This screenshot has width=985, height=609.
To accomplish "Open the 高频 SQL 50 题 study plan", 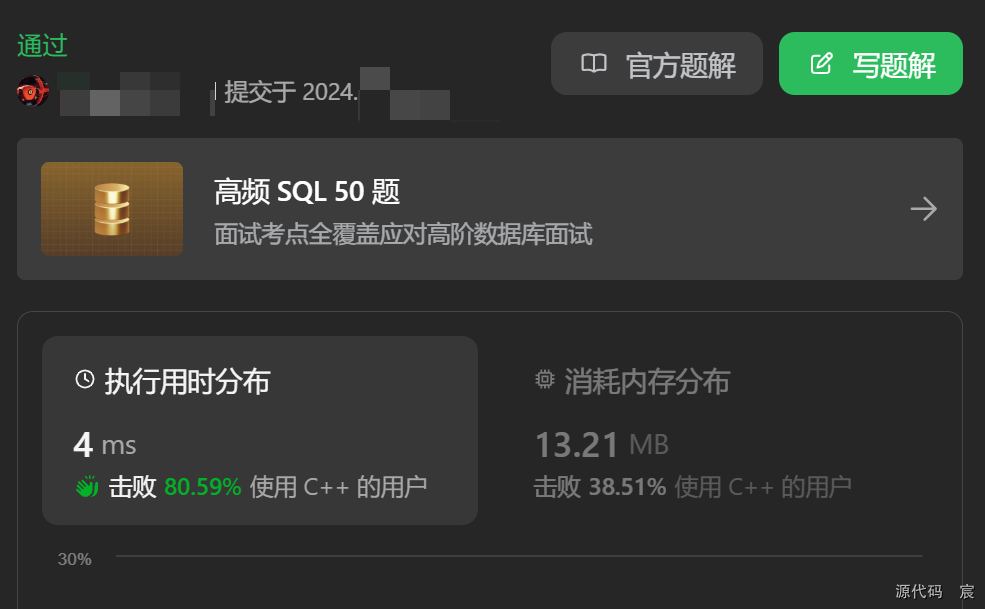I will pyautogui.click(x=305, y=191).
